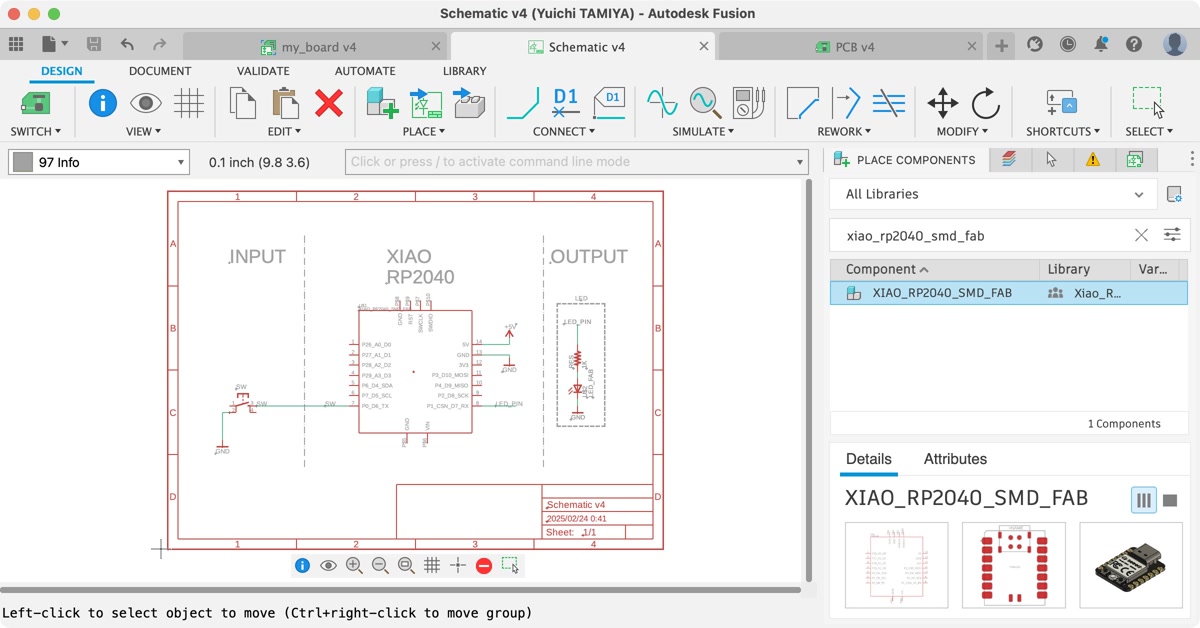Open the 3D package preview thumbnail
Image resolution: width=1200 pixels, height=628 pixels.
pyautogui.click(x=1131, y=565)
